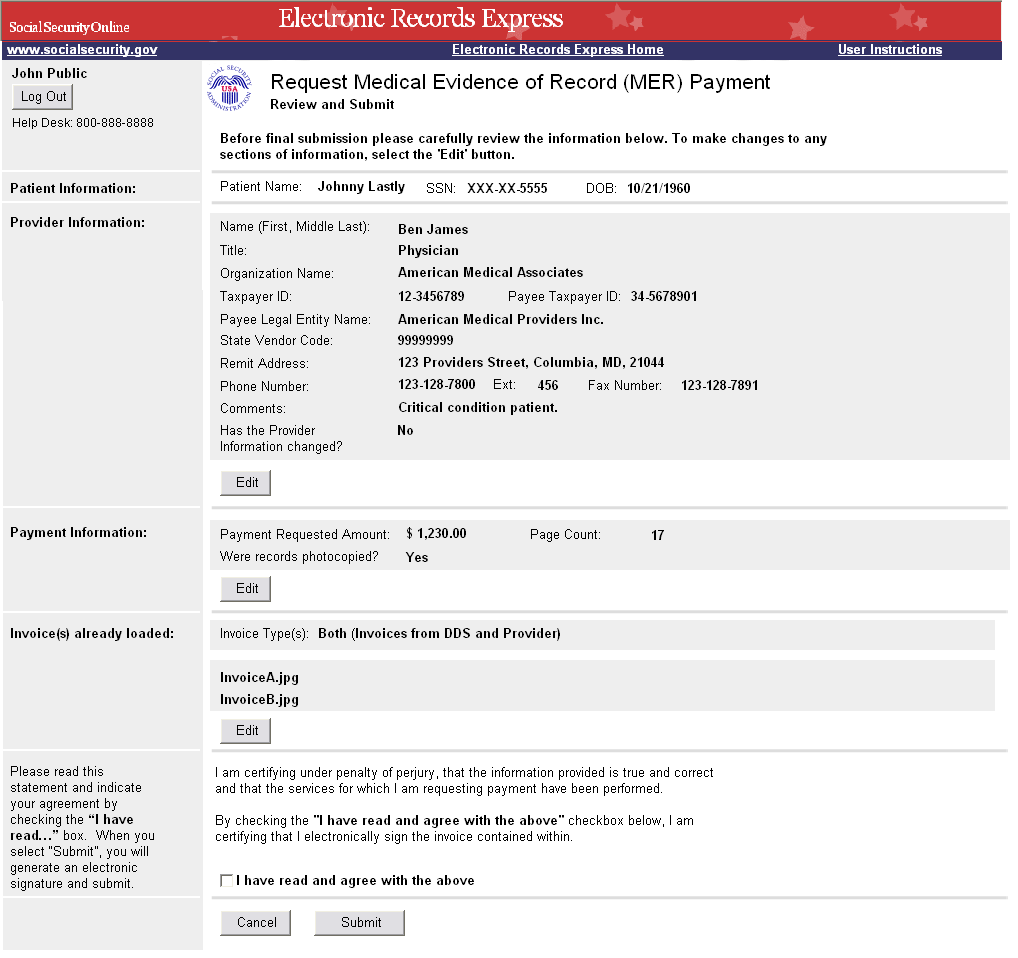
Task: Click the payment amount $ 1,230.00
Action: pyautogui.click(x=436, y=534)
